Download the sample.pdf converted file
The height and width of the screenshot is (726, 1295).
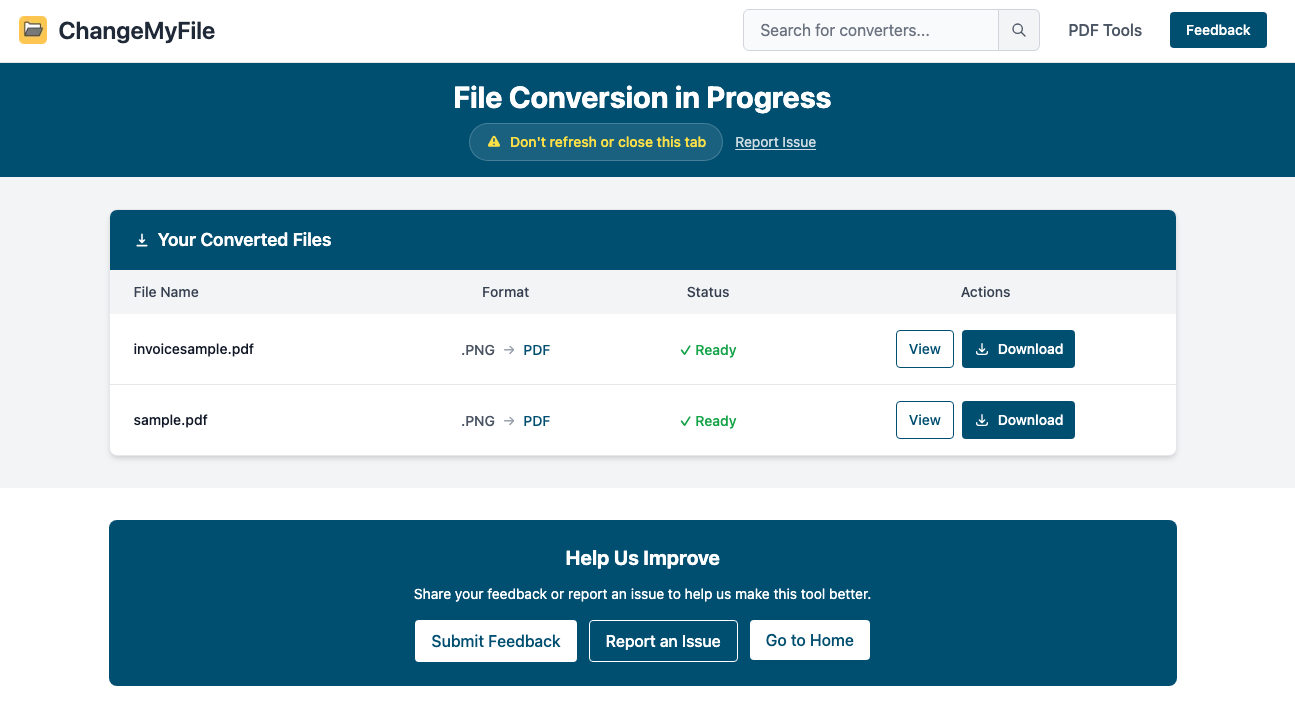(x=1018, y=420)
